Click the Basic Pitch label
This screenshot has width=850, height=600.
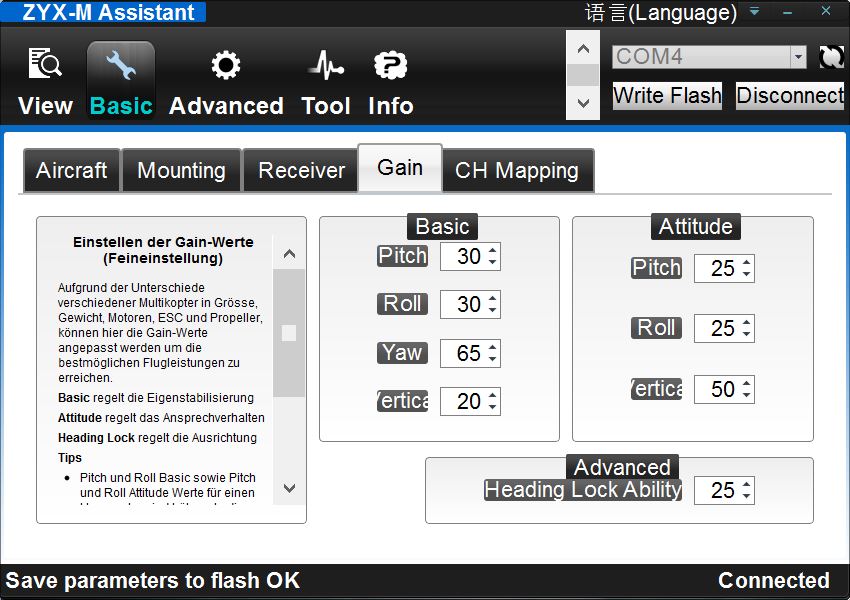[x=402, y=256]
